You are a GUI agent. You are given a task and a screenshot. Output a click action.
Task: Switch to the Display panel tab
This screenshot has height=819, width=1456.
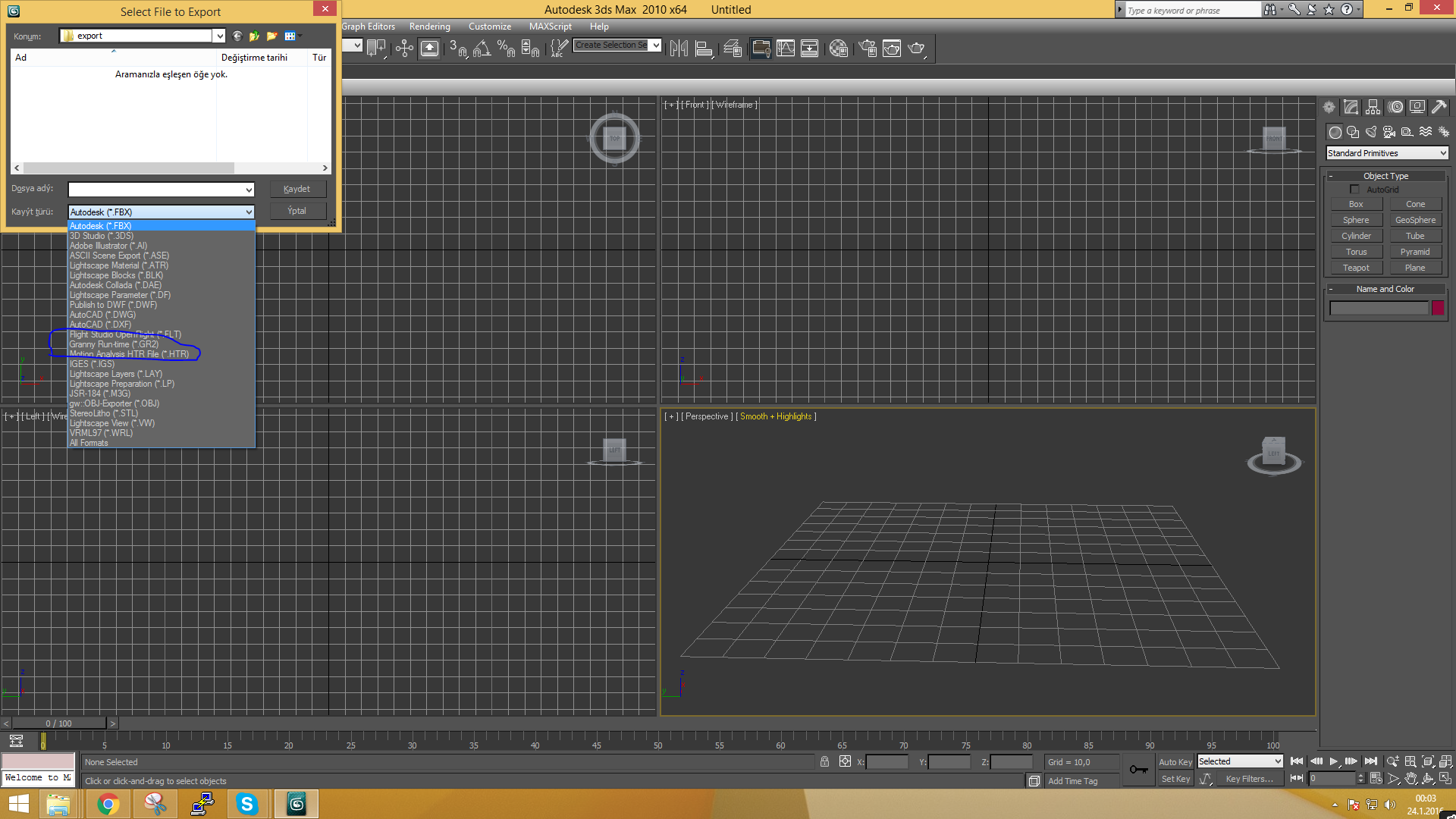coord(1417,107)
